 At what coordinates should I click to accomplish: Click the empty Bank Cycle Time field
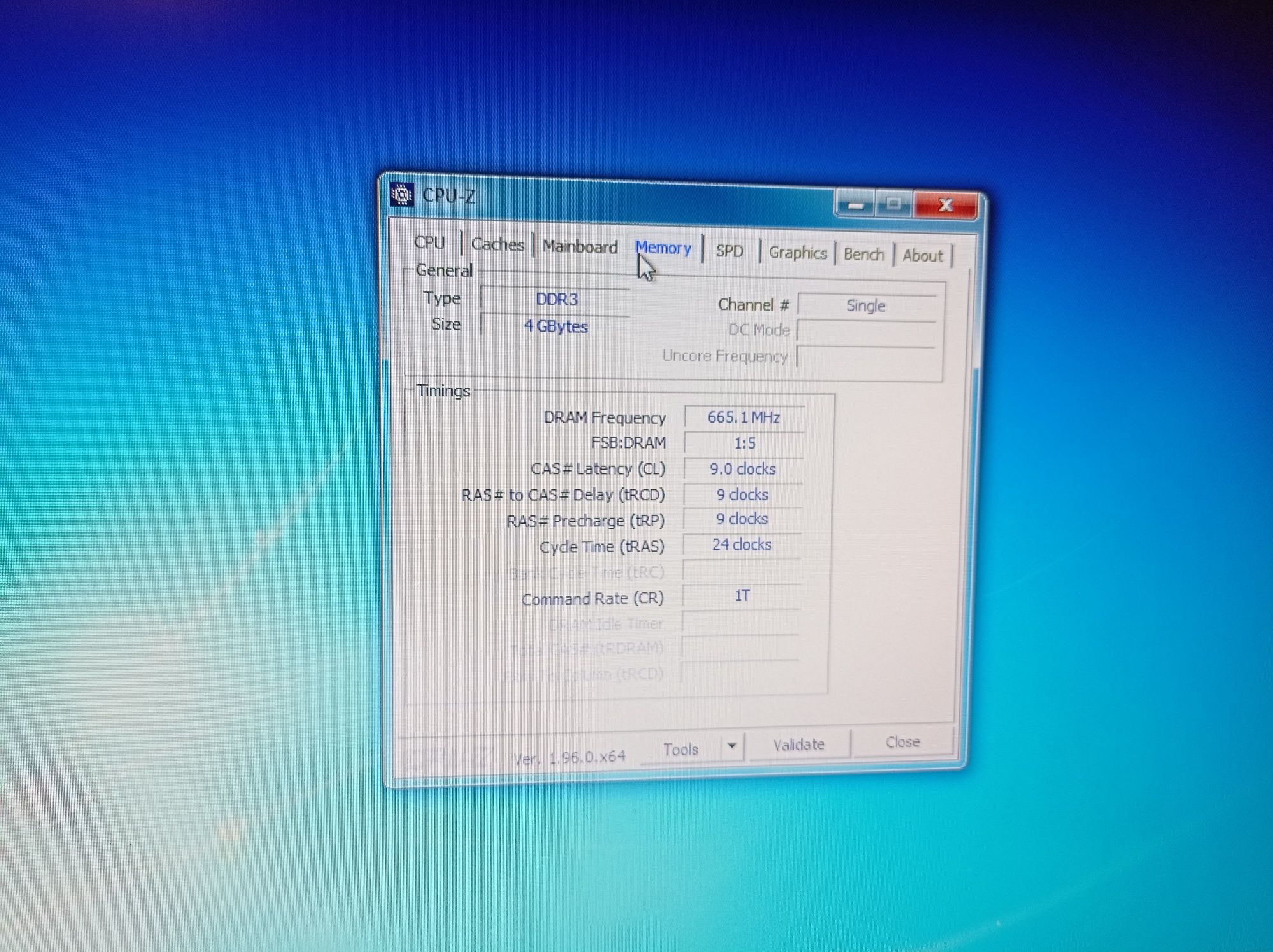[741, 571]
